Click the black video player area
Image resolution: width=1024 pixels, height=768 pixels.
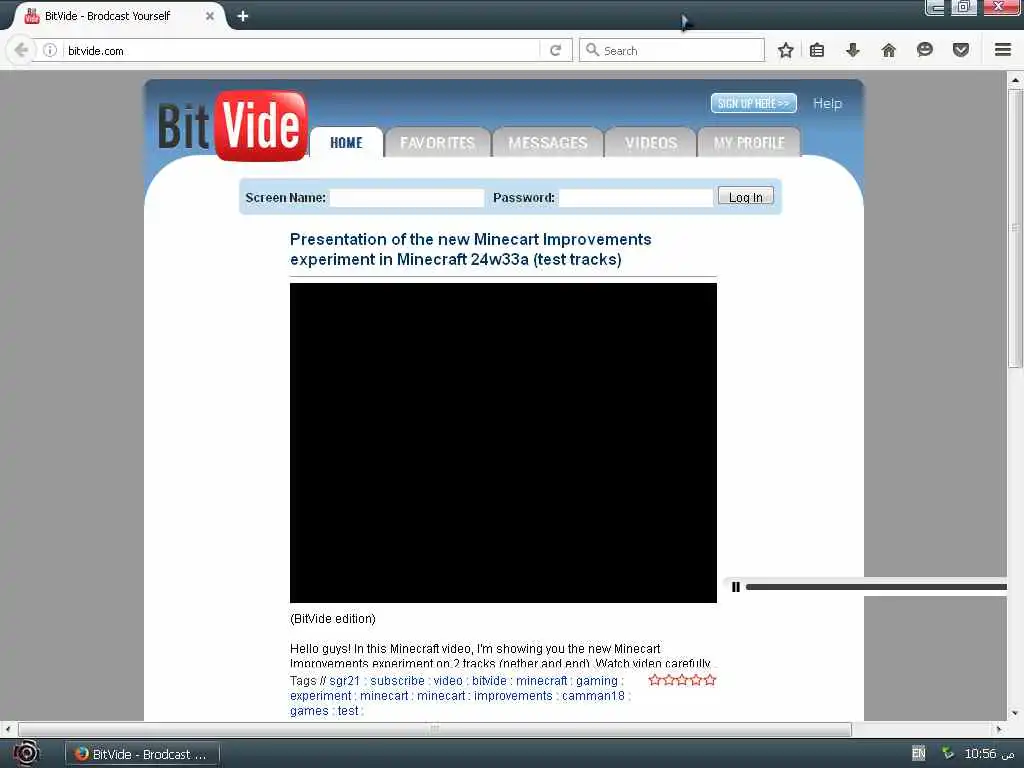503,443
